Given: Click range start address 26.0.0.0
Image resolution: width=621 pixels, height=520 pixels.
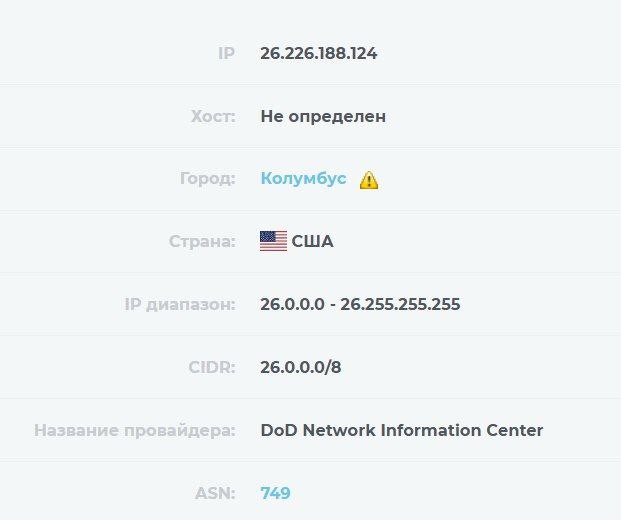Looking at the screenshot, I should click(292, 304).
